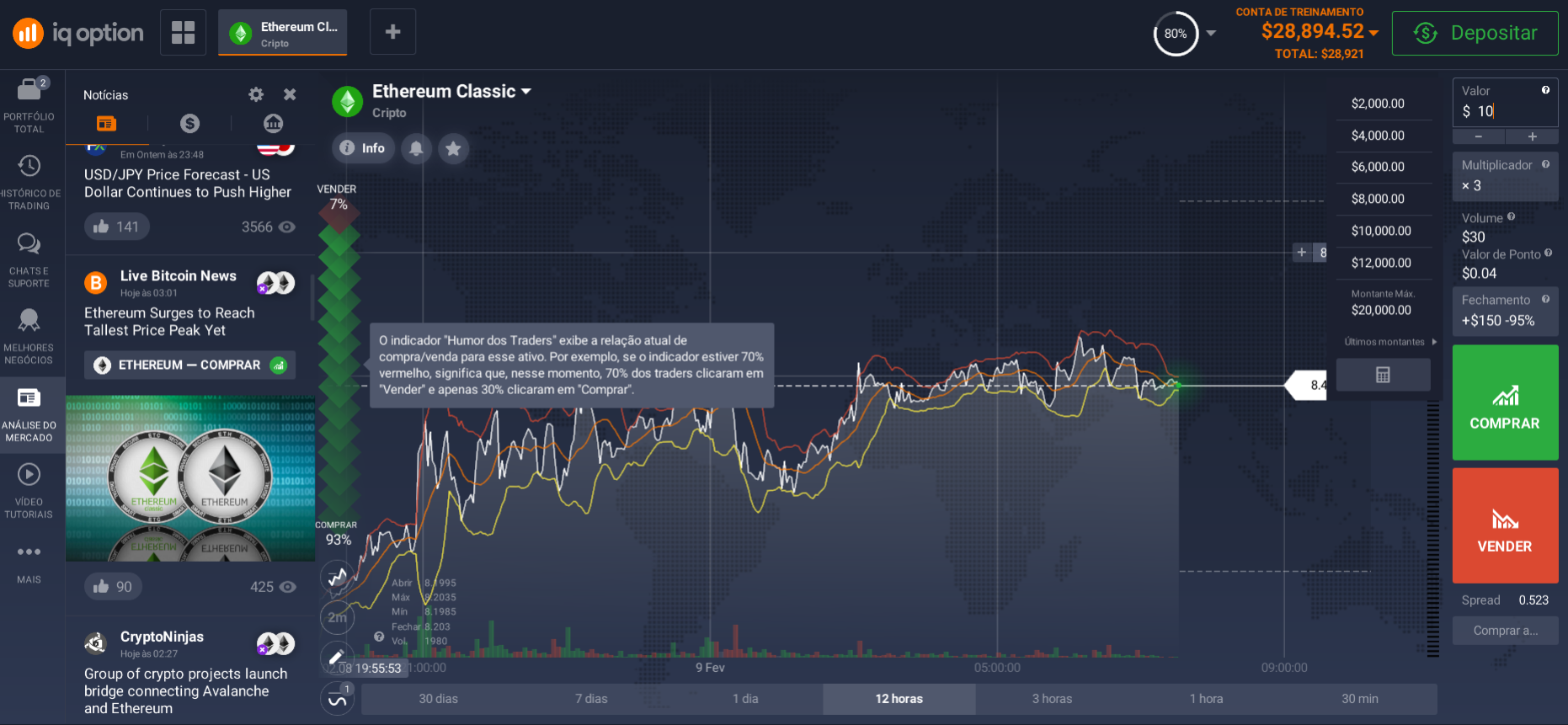Viewport: 1568px width, 725px height.
Task: Like the Ethereum Surges article
Action: [113, 587]
